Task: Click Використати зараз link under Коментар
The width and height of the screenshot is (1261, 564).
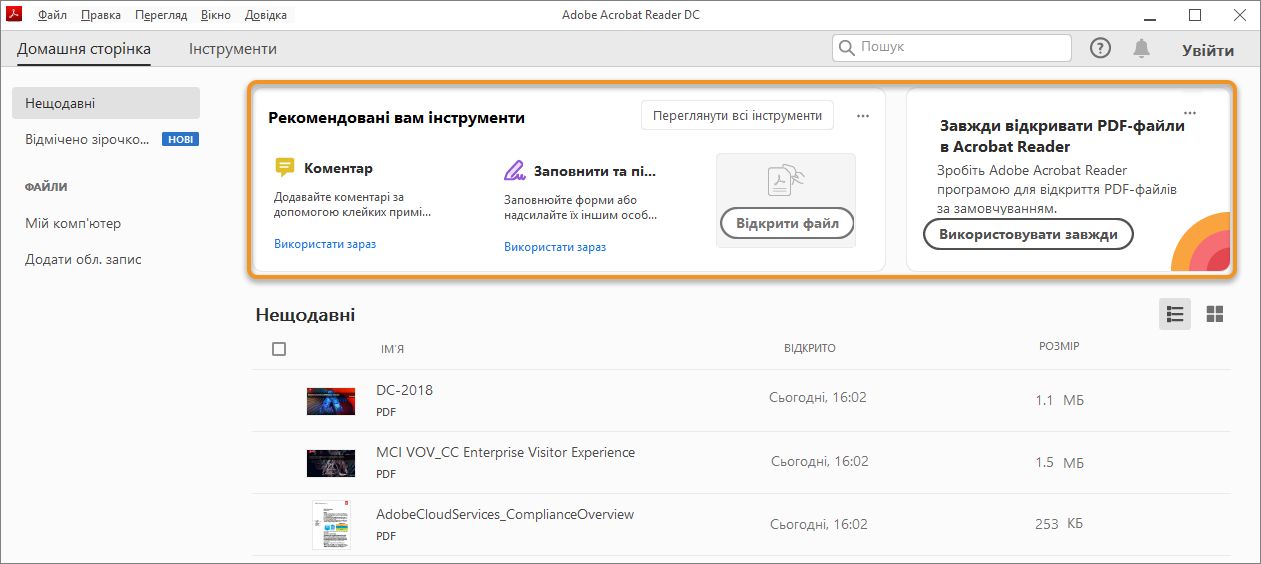Action: tap(325, 244)
